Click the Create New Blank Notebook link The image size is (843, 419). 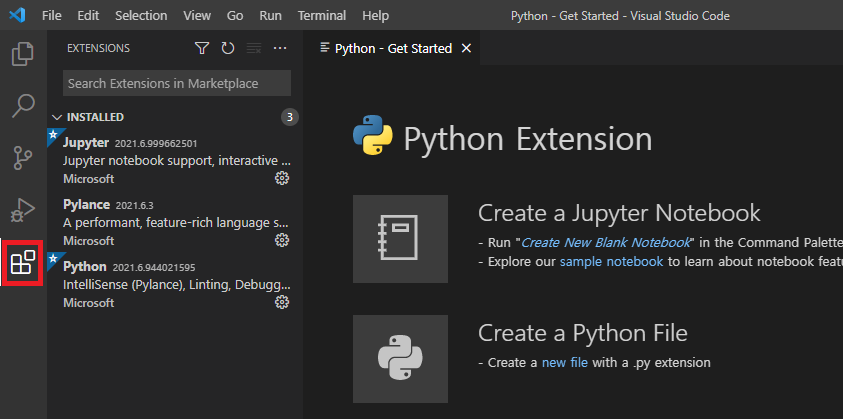coord(605,243)
